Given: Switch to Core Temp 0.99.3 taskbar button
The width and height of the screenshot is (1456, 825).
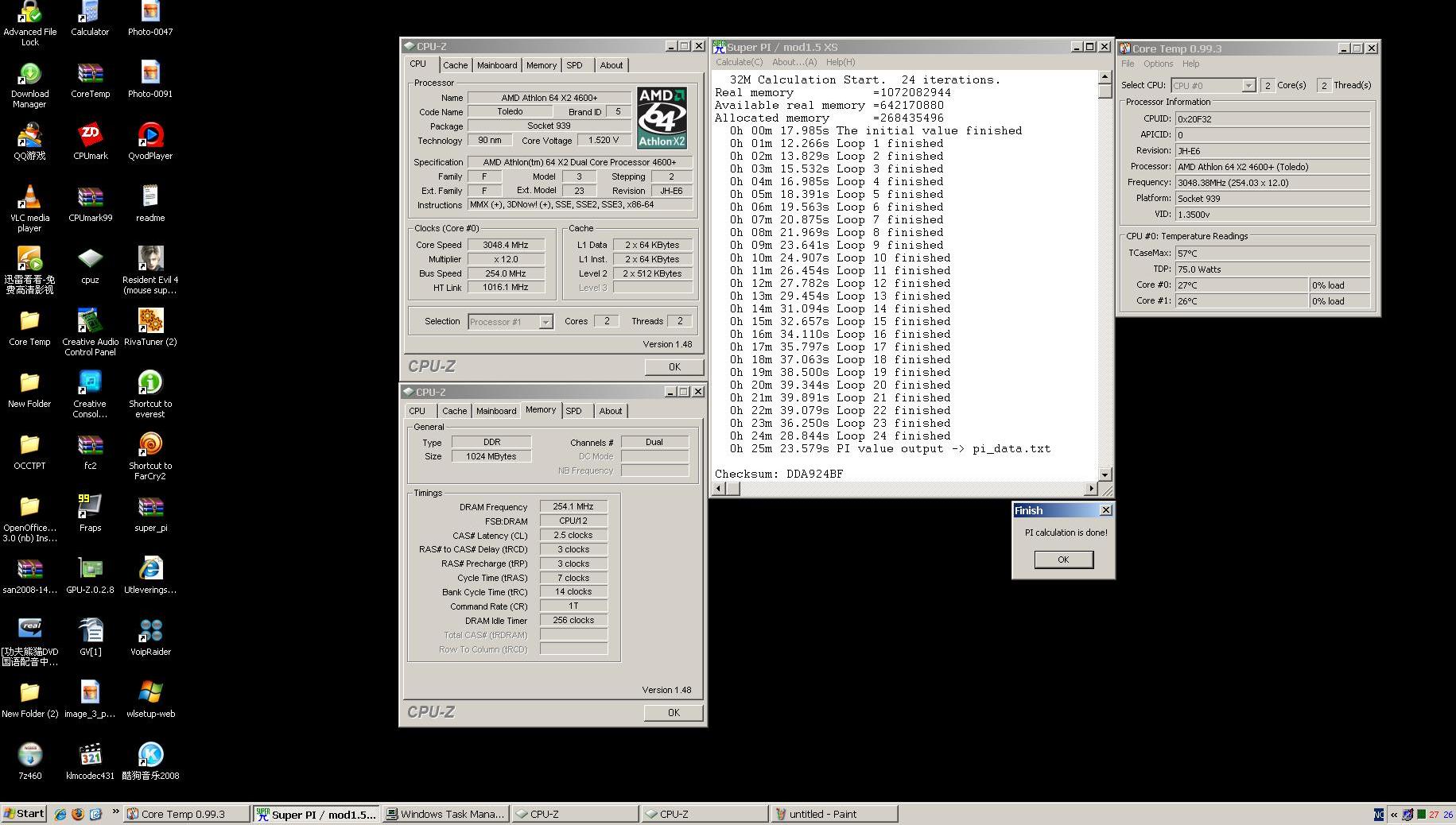Looking at the screenshot, I should tap(187, 814).
